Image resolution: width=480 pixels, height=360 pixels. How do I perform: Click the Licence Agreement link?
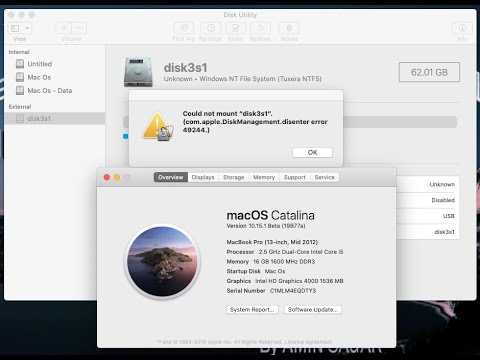pyautogui.click(x=308, y=342)
